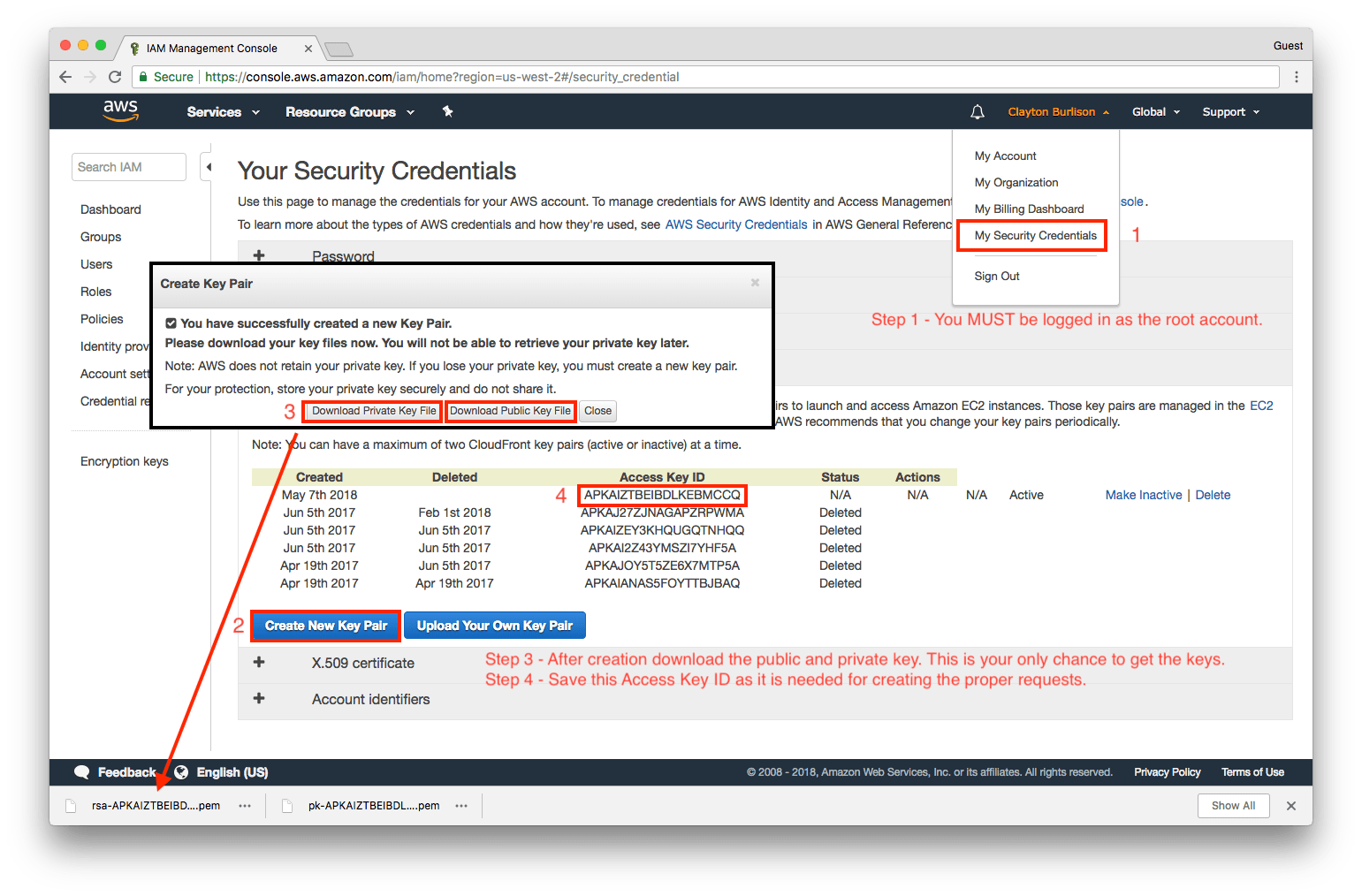Image resolution: width=1362 pixels, height=896 pixels.
Task: Open the Account settings sidebar item
Action: (116, 374)
